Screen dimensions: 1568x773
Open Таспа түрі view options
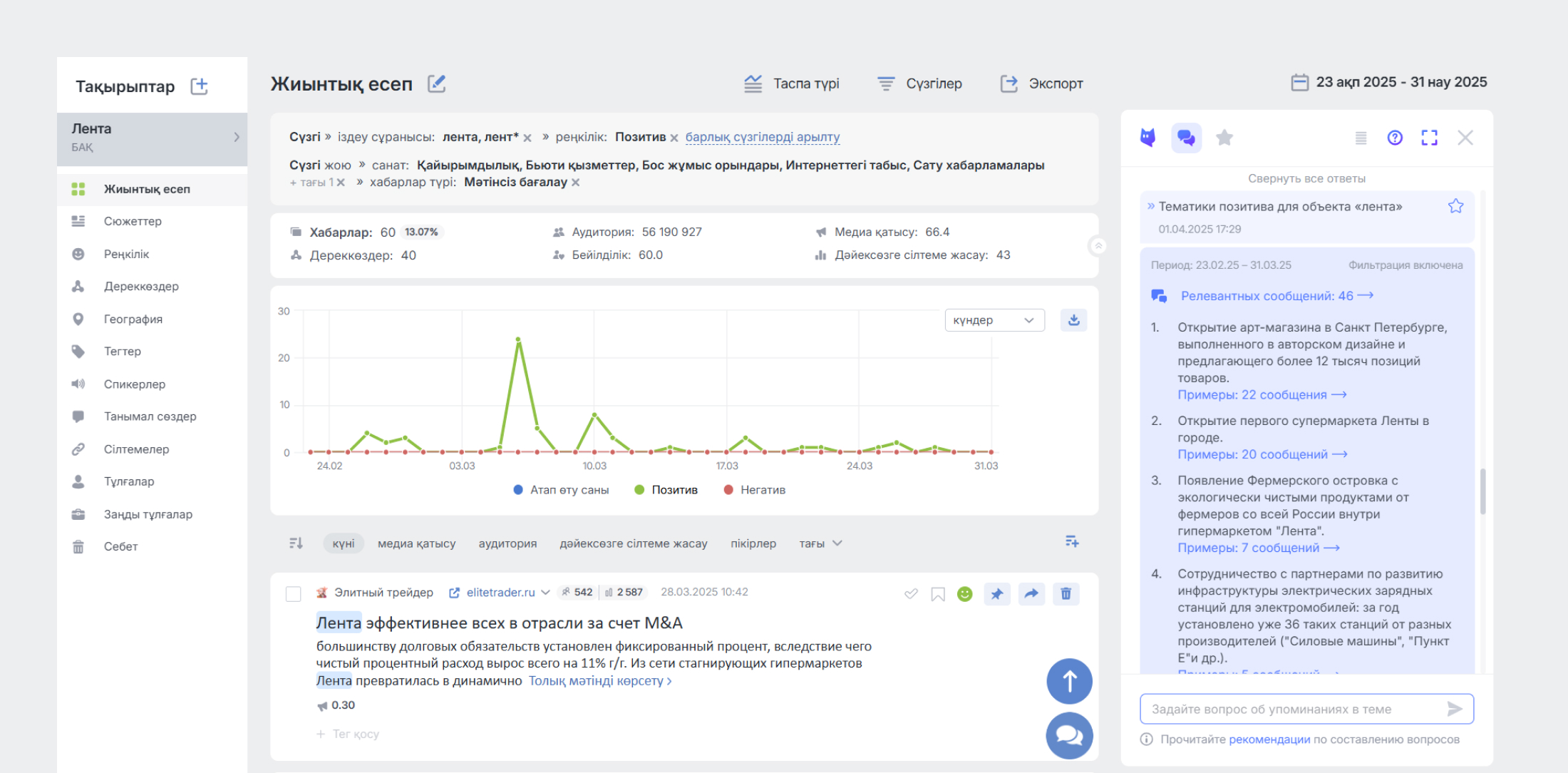click(x=792, y=83)
